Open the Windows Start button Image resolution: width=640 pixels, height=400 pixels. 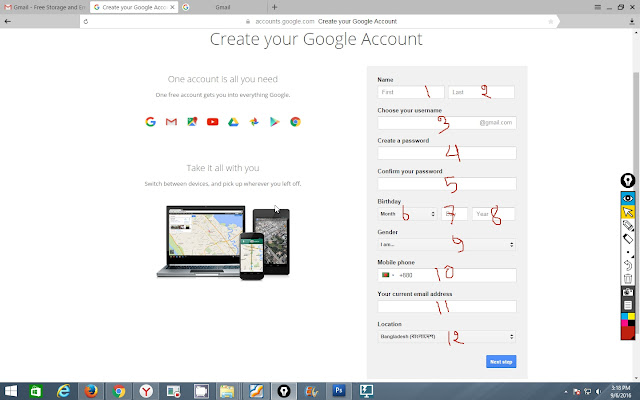click(x=11, y=391)
